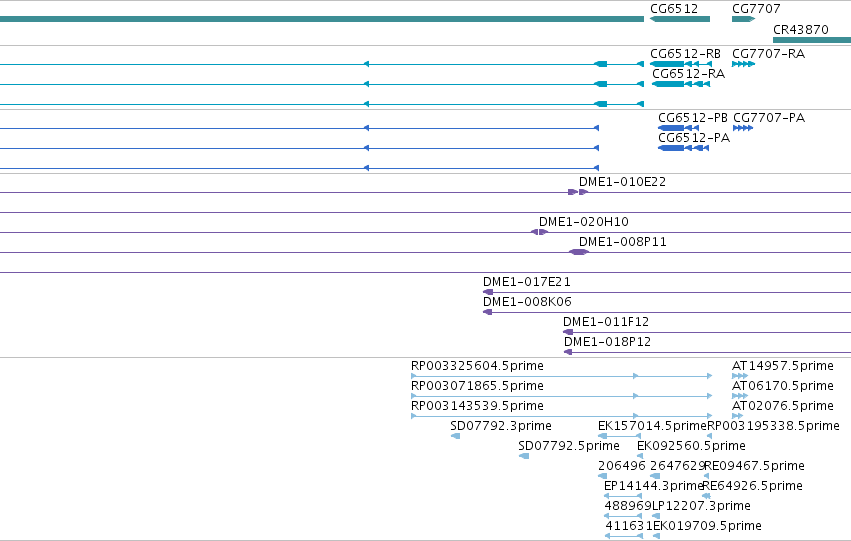Select EST EP14144.3prime label

(654, 486)
